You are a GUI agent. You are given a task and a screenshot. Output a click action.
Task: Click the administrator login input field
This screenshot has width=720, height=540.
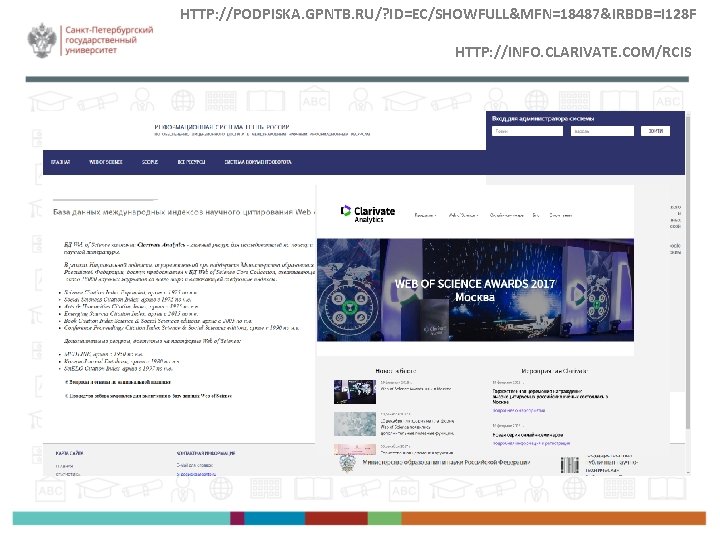pos(527,131)
